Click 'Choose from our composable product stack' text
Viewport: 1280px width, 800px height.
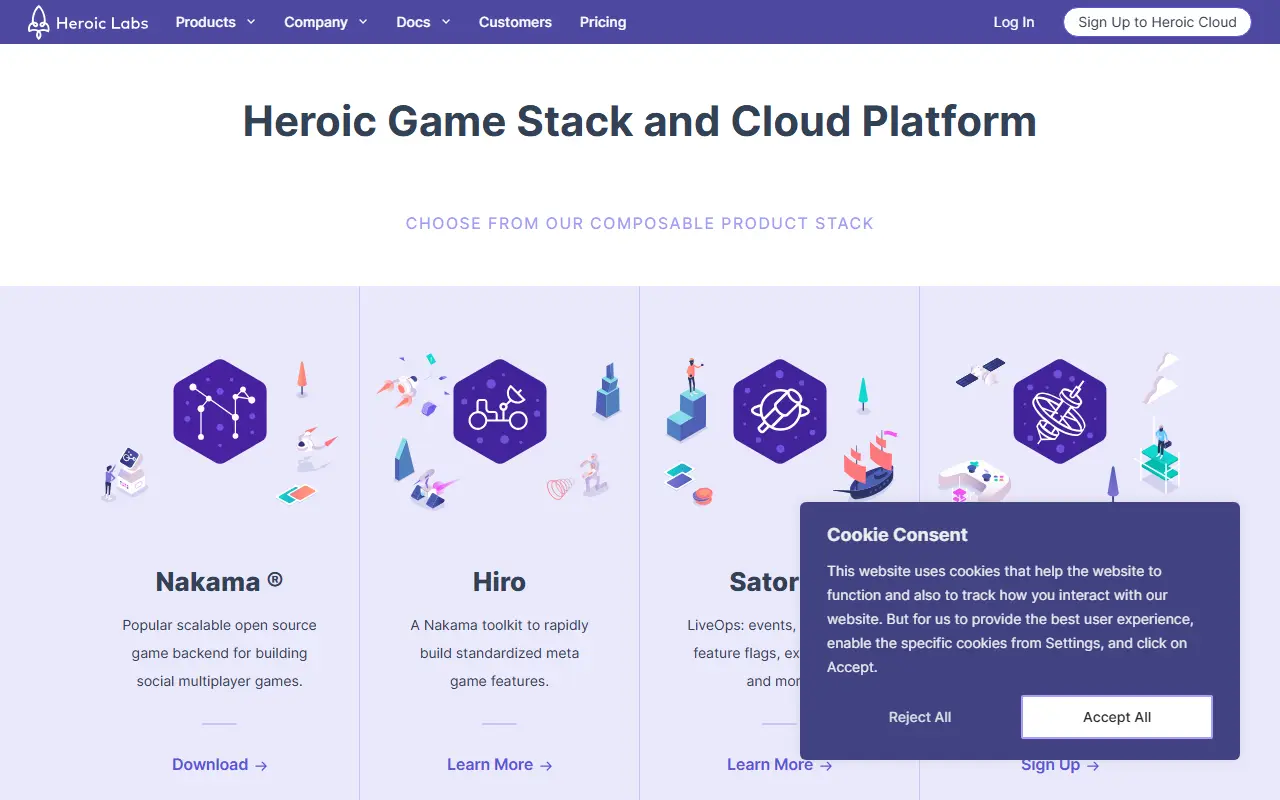click(x=640, y=223)
